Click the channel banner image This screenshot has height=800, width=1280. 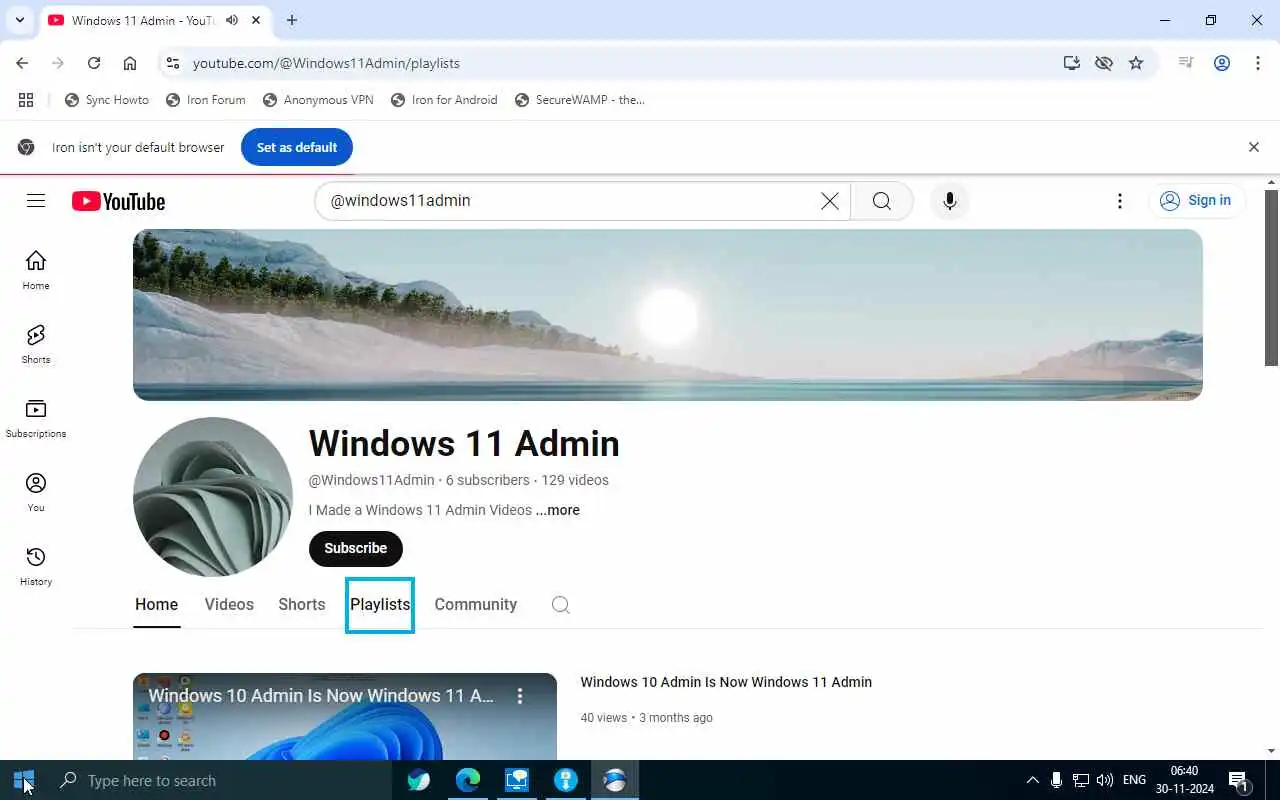pyautogui.click(x=668, y=315)
